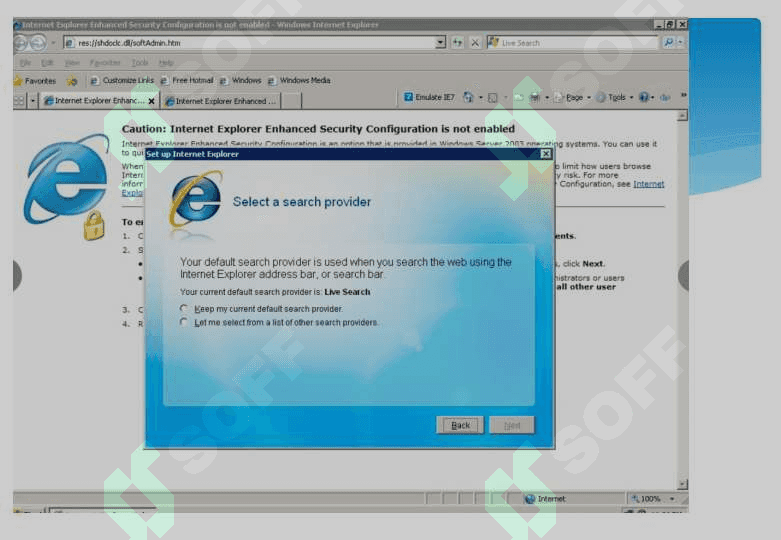Click the Read Mail icon
The width and height of the screenshot is (781, 540).
(x=519, y=98)
